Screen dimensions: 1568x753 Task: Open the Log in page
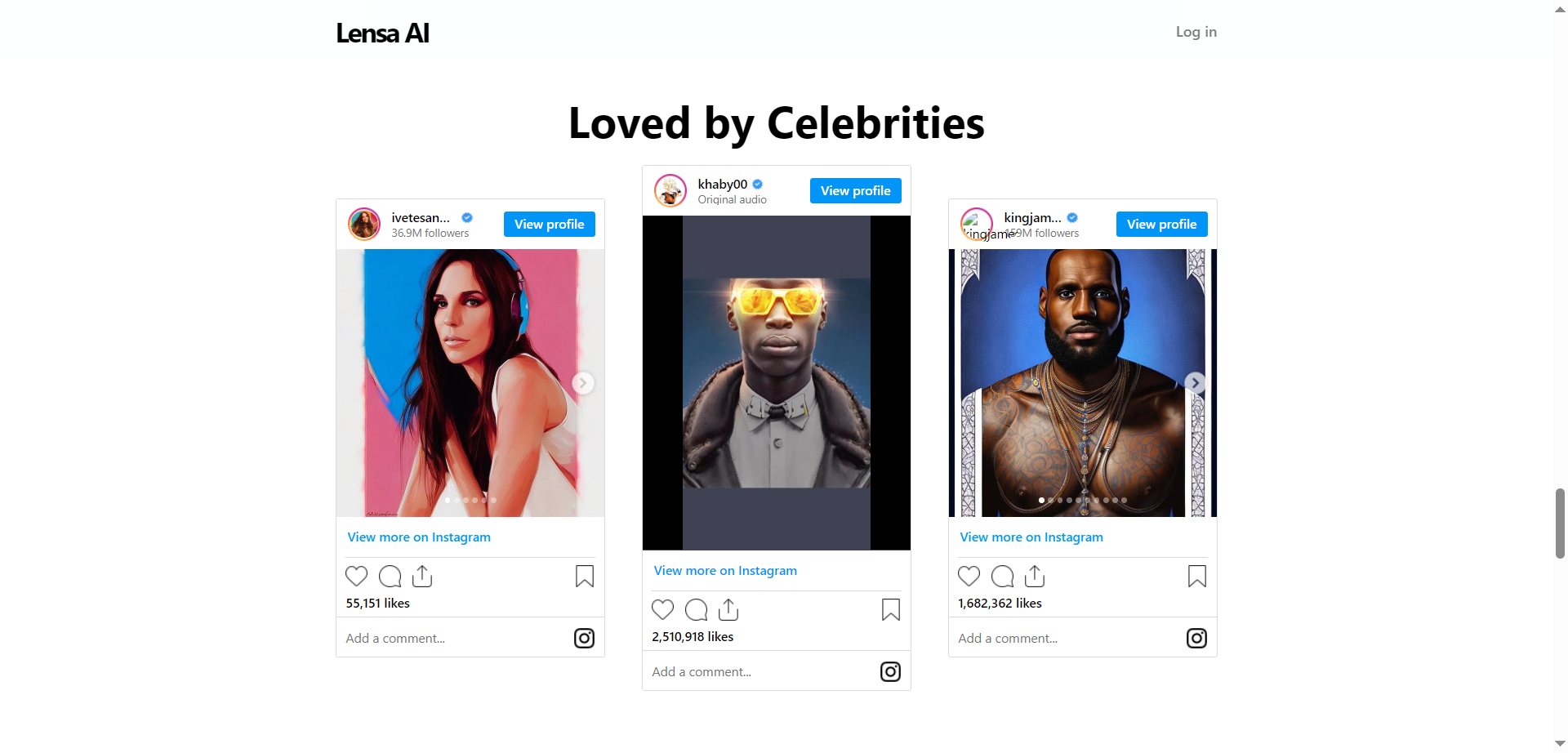point(1196,32)
